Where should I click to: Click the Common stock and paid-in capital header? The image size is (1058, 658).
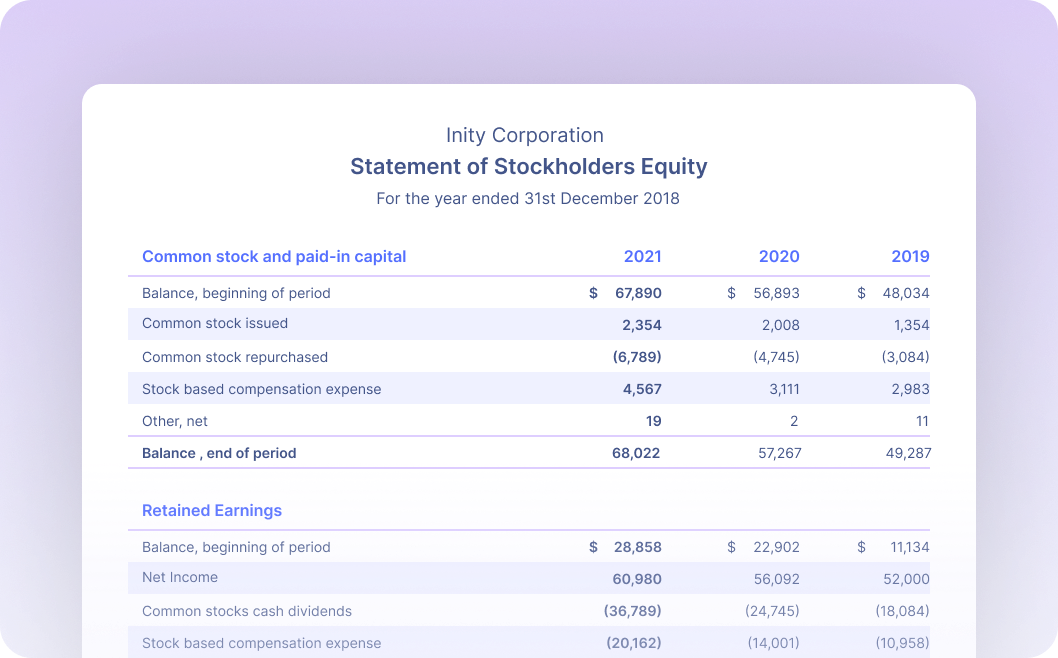pyautogui.click(x=274, y=257)
